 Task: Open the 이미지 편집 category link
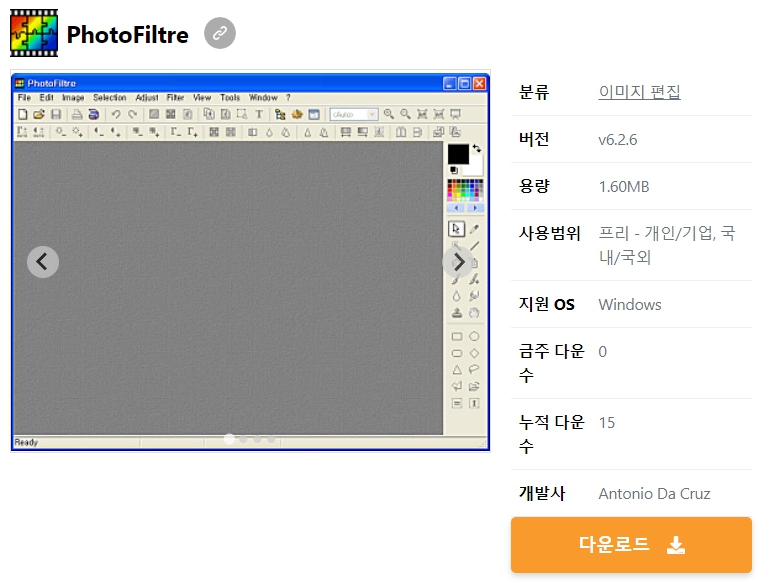coord(639,92)
